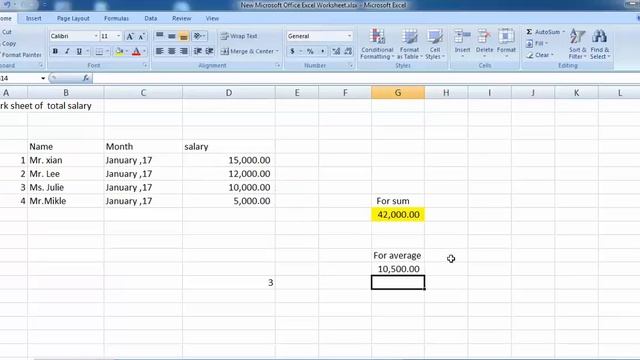Select the cell showing 10,500.00
Image resolution: width=640 pixels, height=360 pixels.
click(398, 269)
